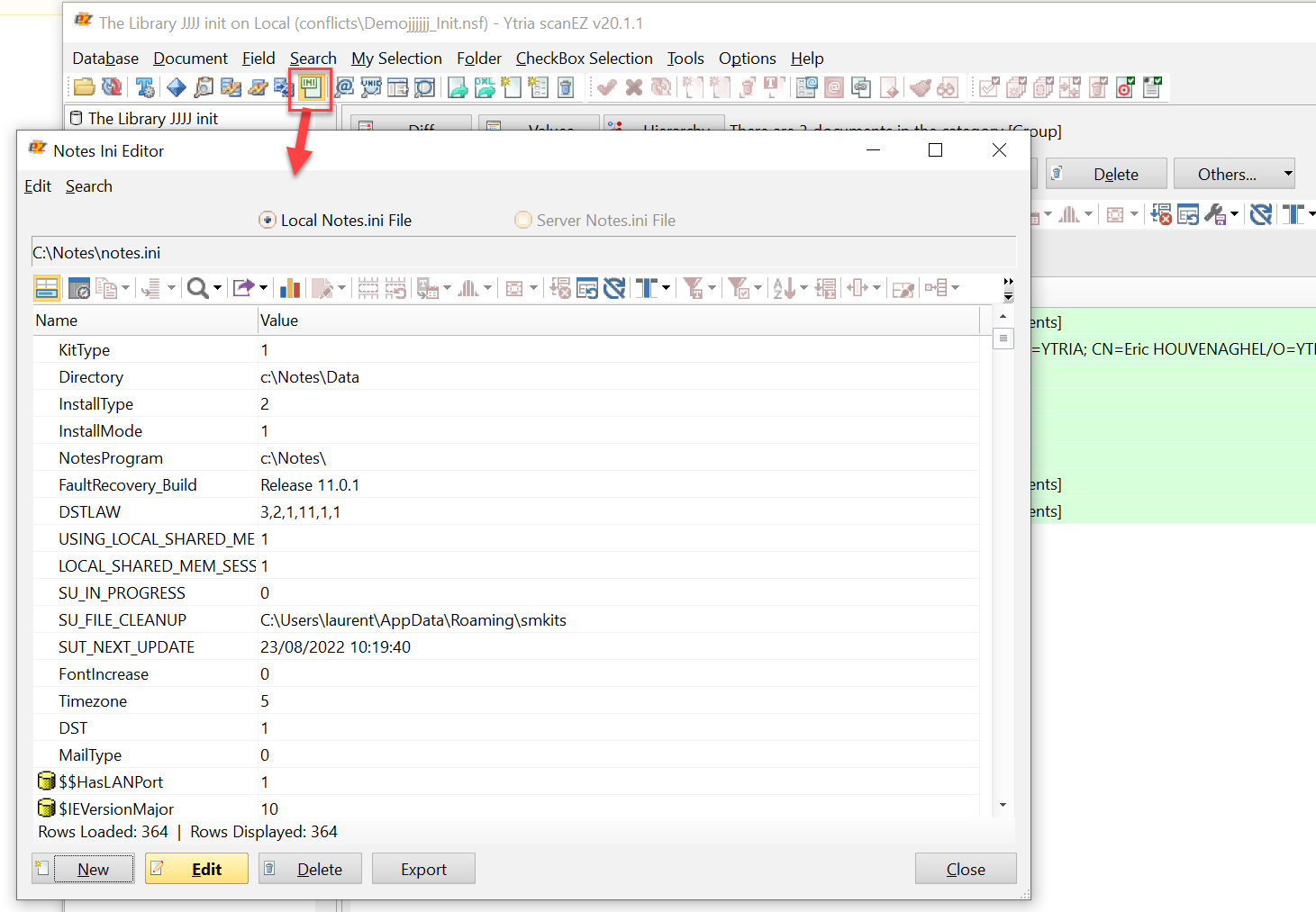The image size is (1316, 912).
Task: Click the red target checkbox selection icon
Action: click(x=1125, y=87)
